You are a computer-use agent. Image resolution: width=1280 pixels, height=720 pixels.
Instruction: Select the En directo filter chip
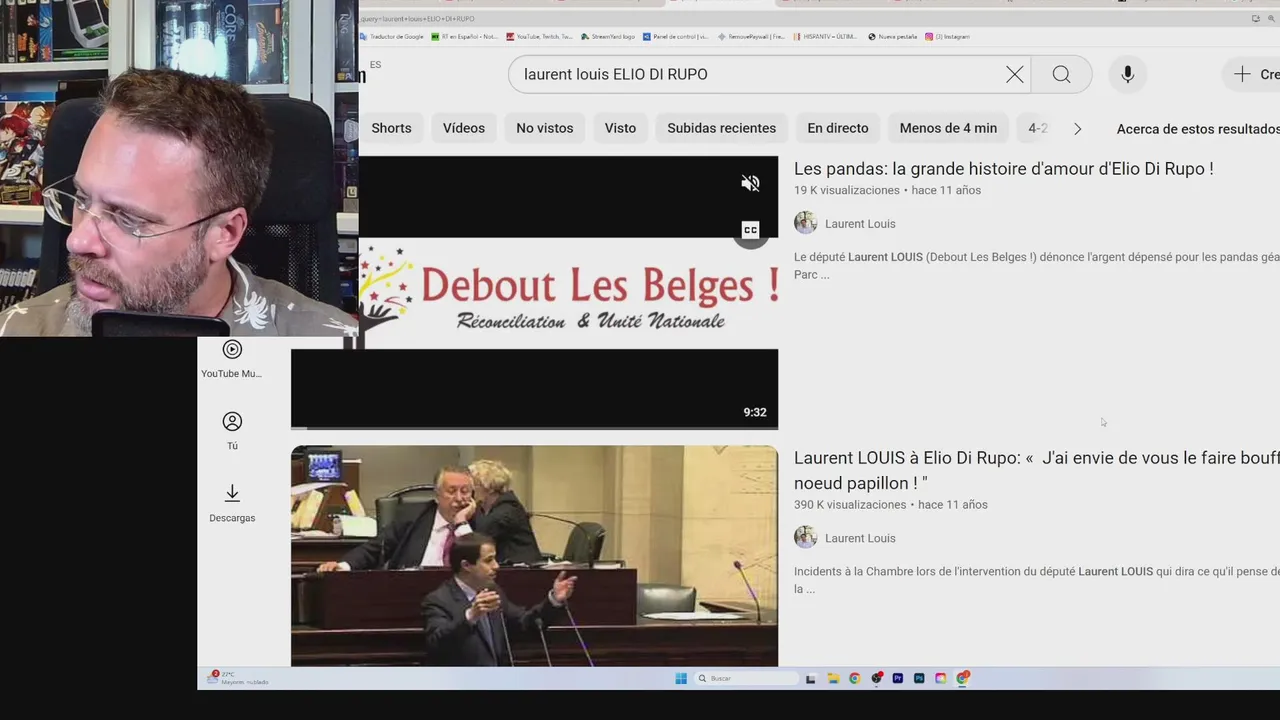pyautogui.click(x=838, y=128)
